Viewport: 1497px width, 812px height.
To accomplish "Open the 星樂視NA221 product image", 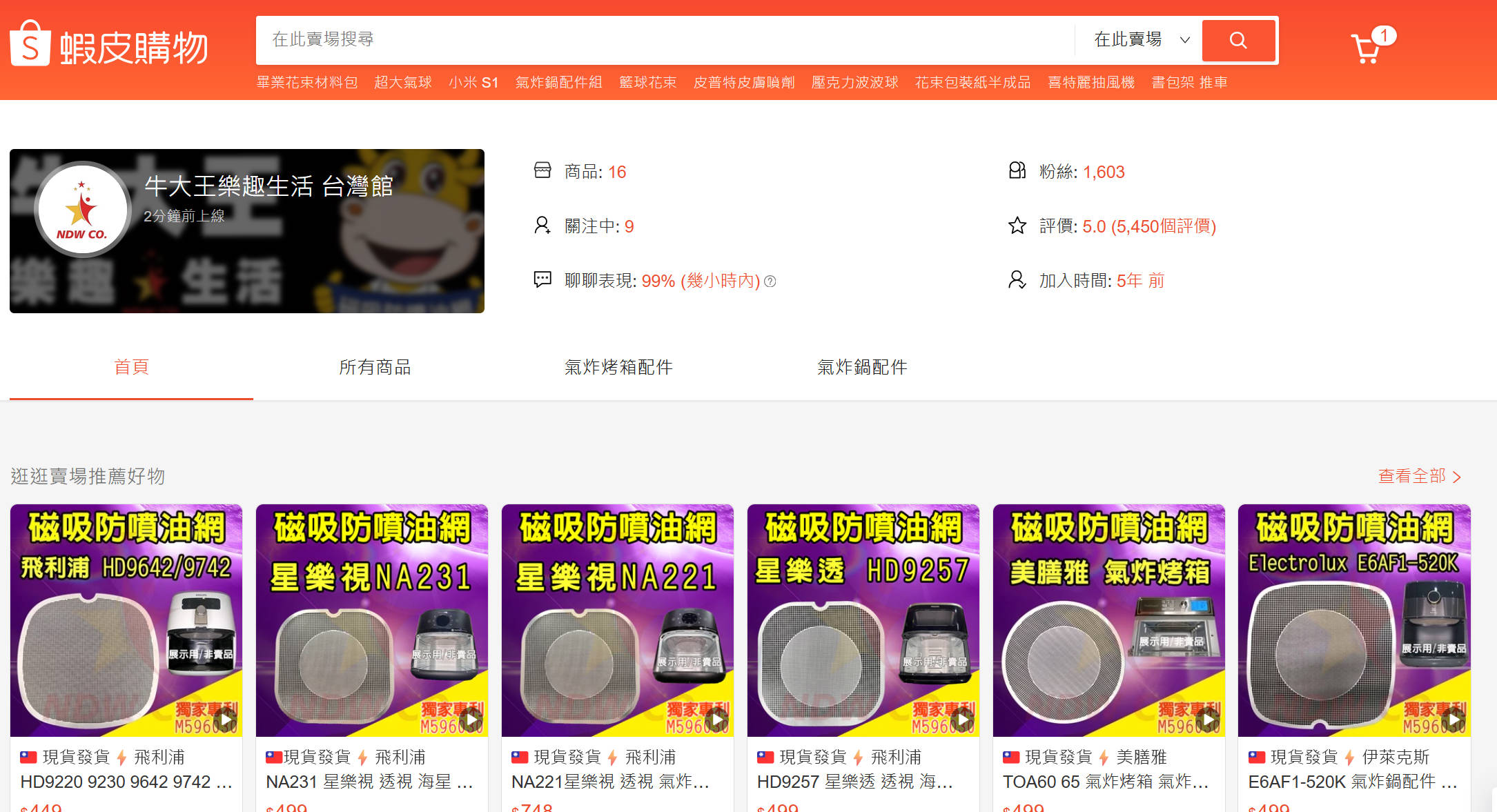I will pyautogui.click(x=618, y=620).
